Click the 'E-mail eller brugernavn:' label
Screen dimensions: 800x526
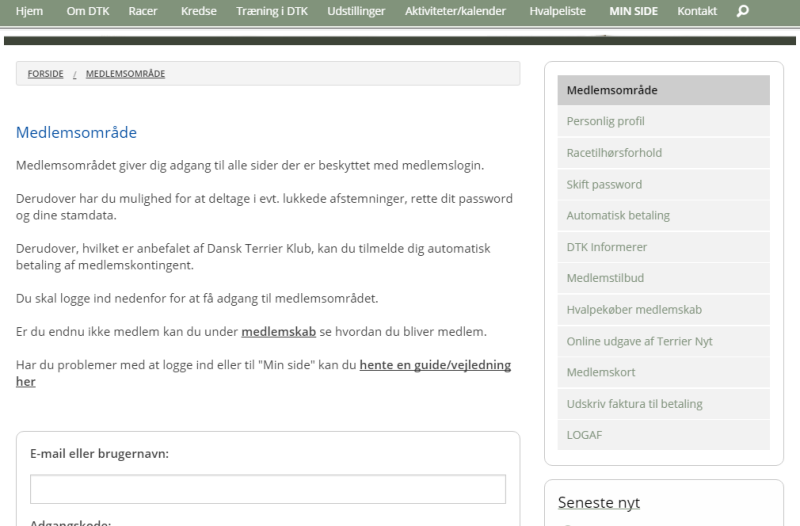tap(99, 454)
